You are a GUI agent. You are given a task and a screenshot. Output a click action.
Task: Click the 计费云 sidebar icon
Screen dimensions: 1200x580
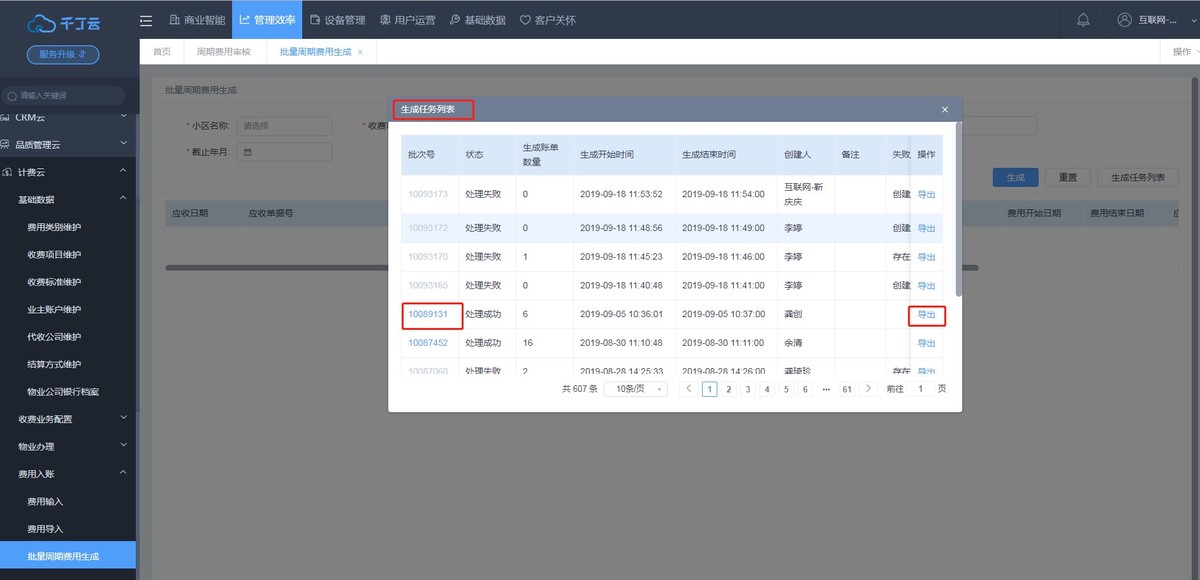[8, 172]
